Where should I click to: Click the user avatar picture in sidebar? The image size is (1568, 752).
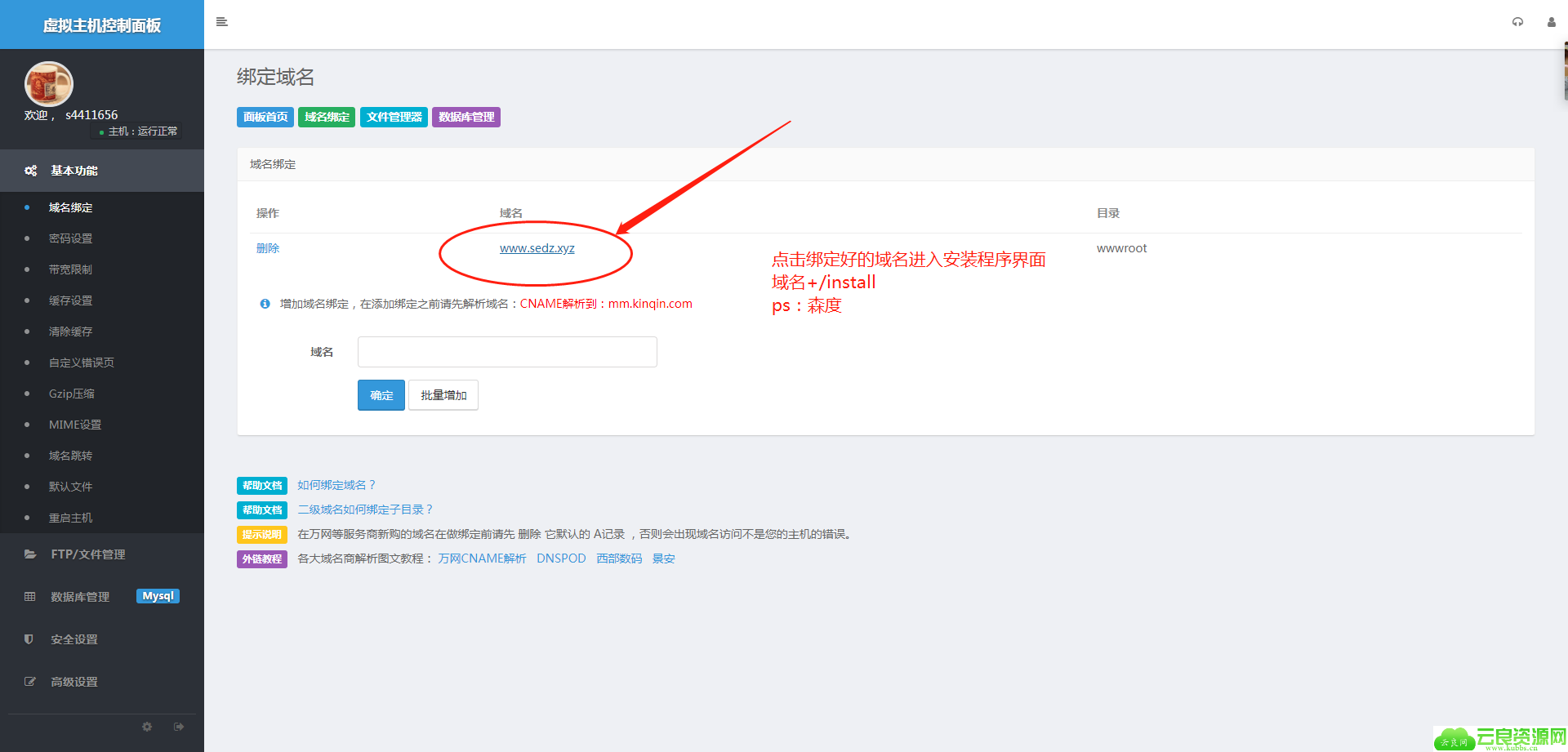[x=49, y=84]
